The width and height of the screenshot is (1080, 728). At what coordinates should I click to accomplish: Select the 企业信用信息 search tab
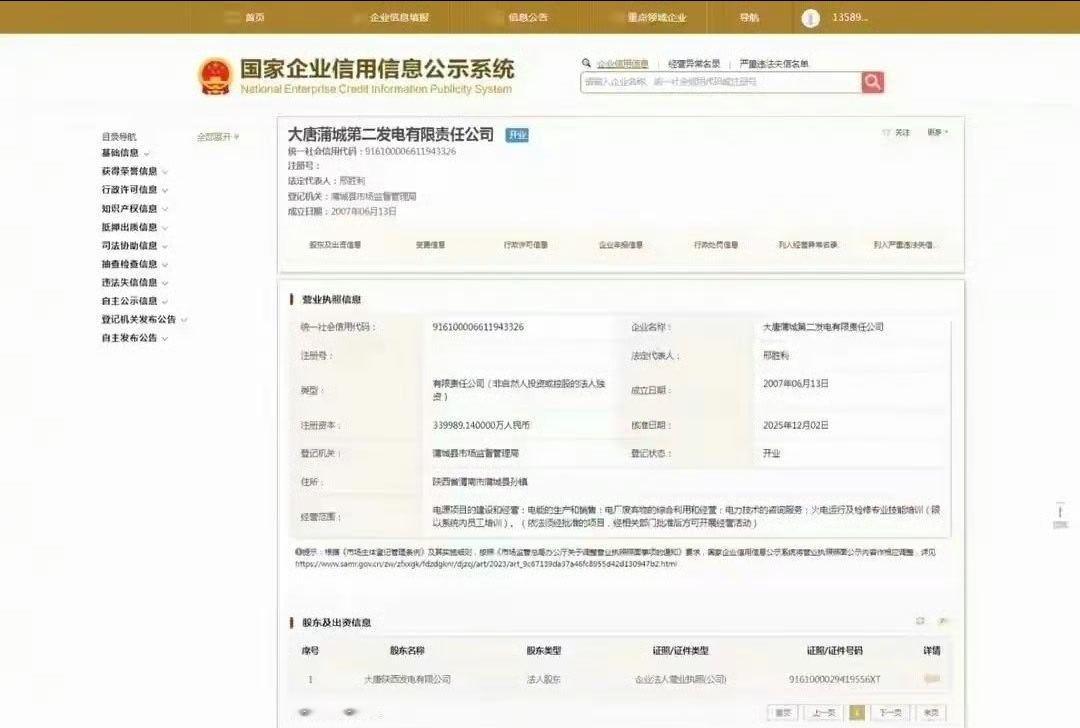(623, 63)
